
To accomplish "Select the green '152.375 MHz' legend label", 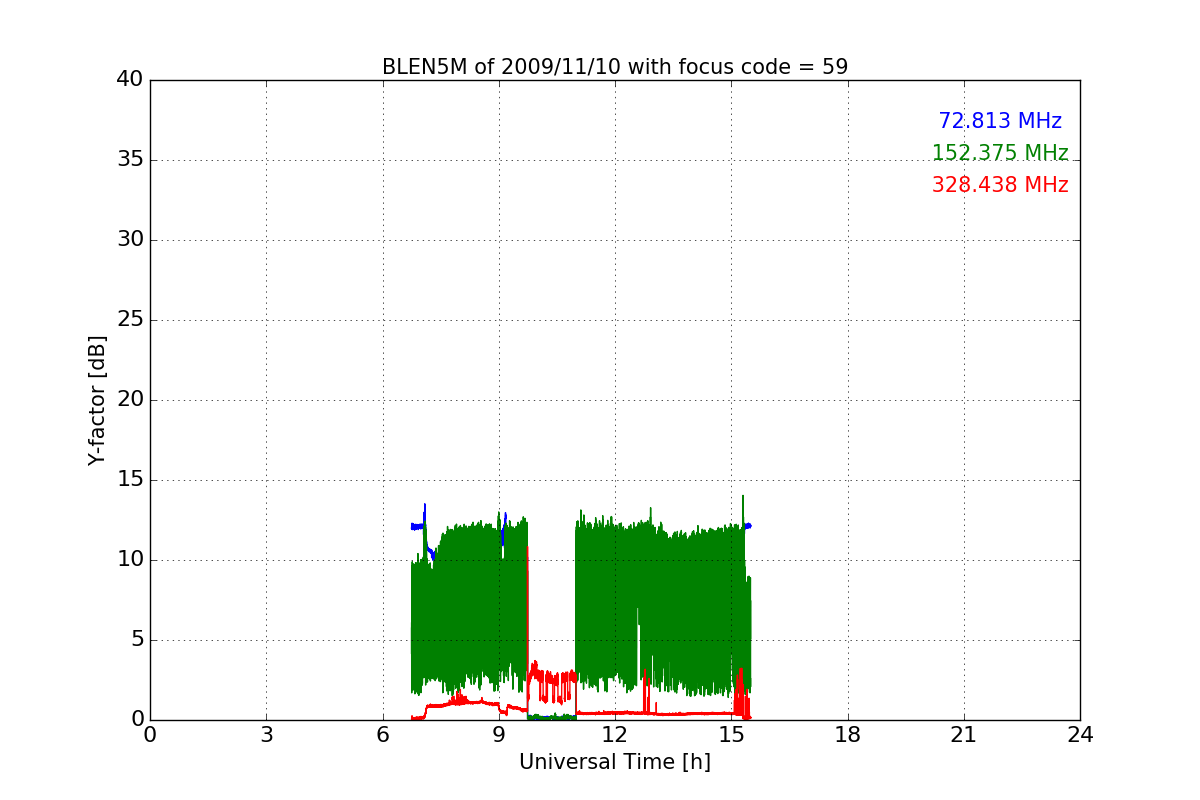I will click(1000, 153).
